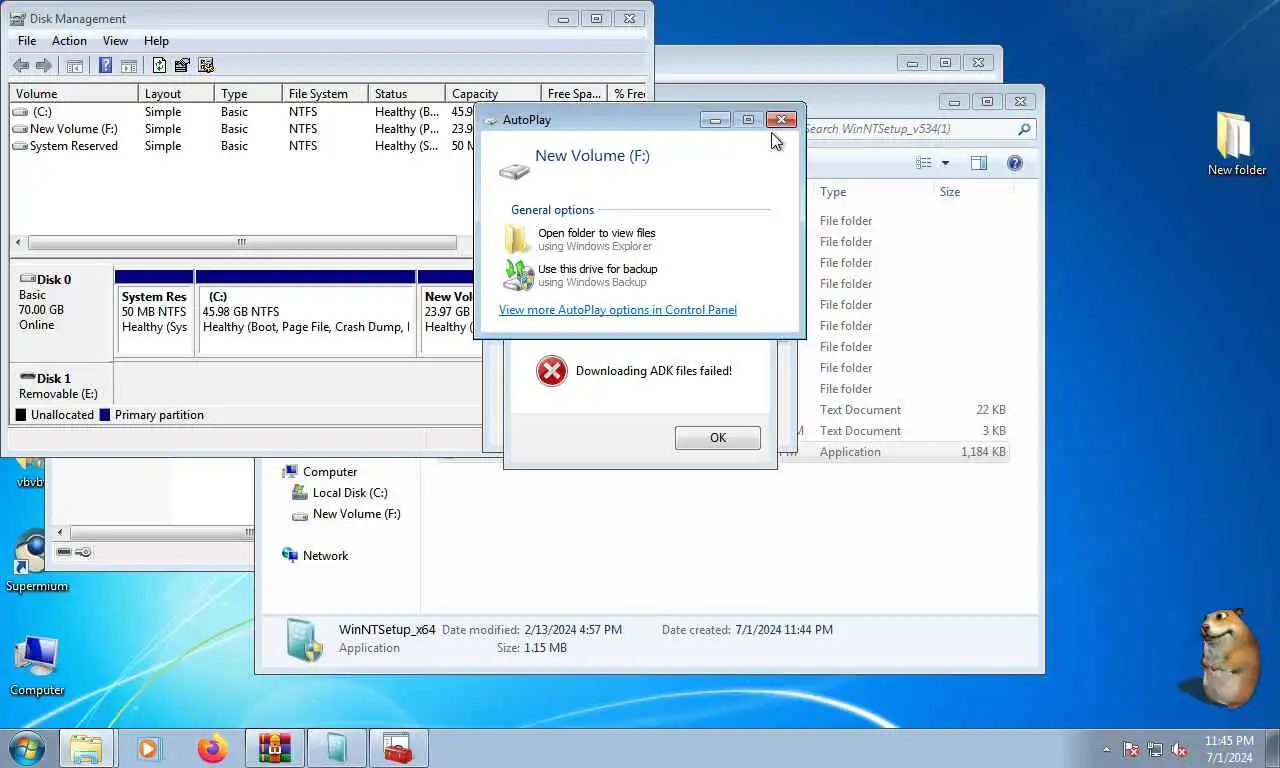This screenshot has width=1280, height=768.
Task: Sort by File System column header
Action: click(x=325, y=93)
